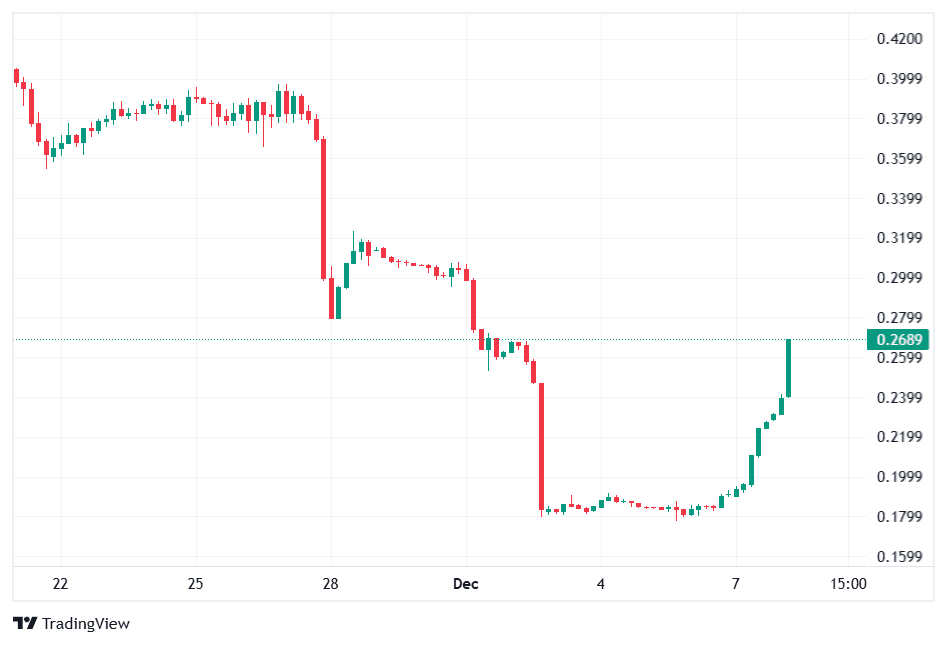Click the TradingView logo icon
This screenshot has height=645, width=947.
pos(25,623)
